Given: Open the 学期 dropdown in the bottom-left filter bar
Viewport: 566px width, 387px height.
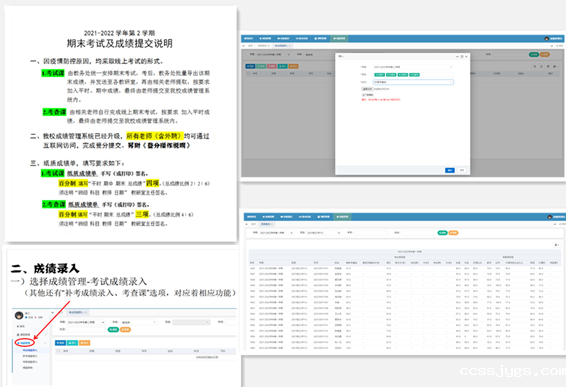Looking at the screenshot, I should (85, 322).
